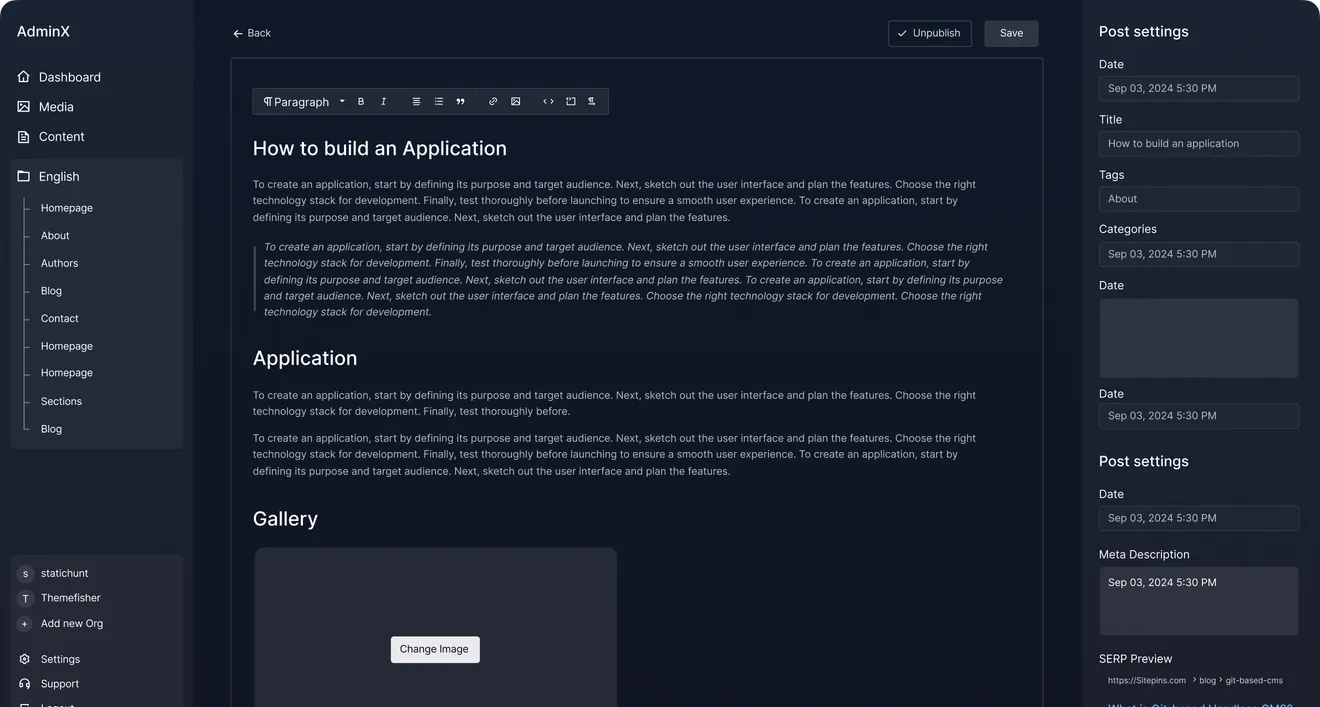Insert a hyperlink via link icon

point(493,102)
